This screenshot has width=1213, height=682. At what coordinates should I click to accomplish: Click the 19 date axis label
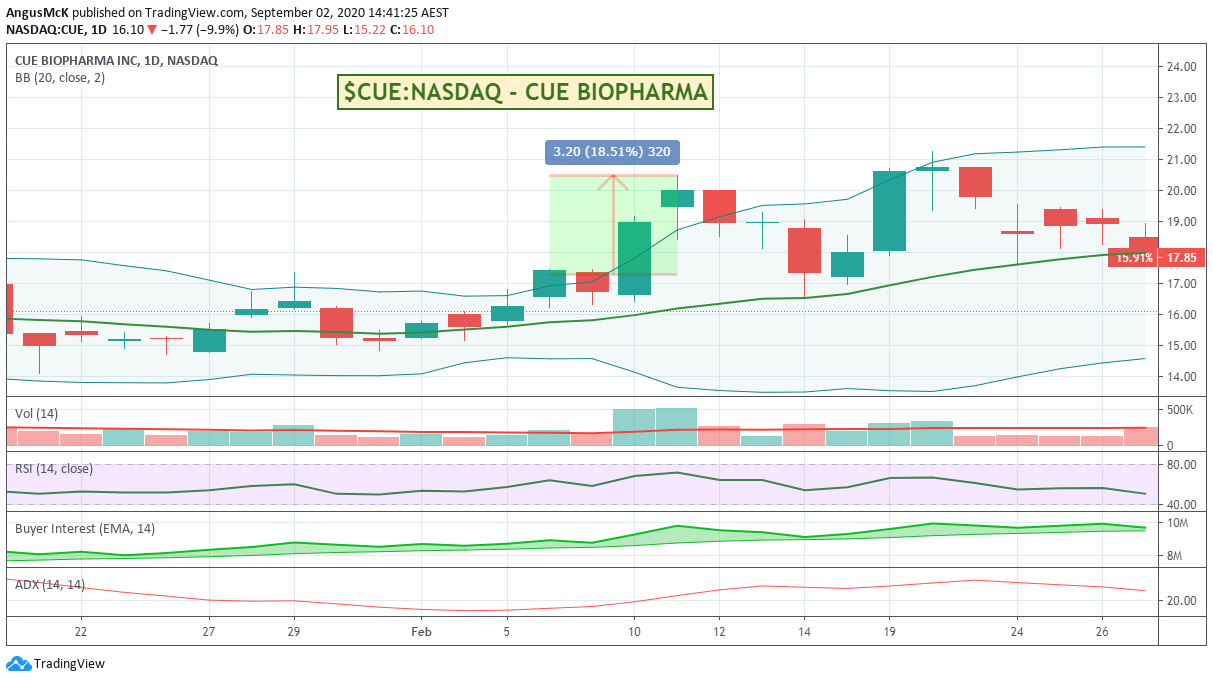coord(889,632)
